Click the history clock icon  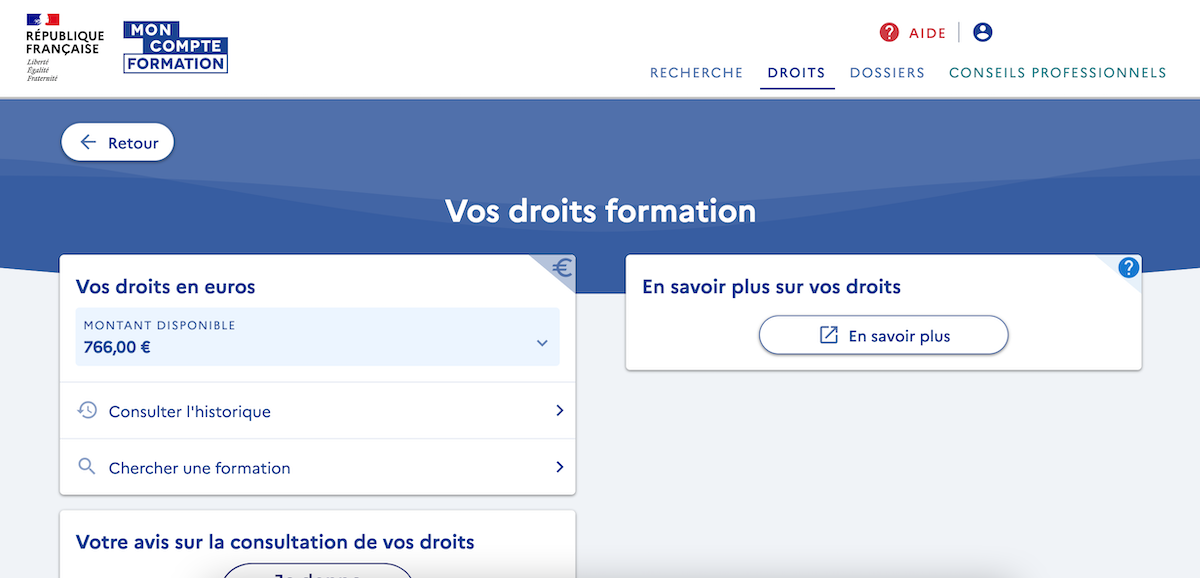click(x=87, y=411)
